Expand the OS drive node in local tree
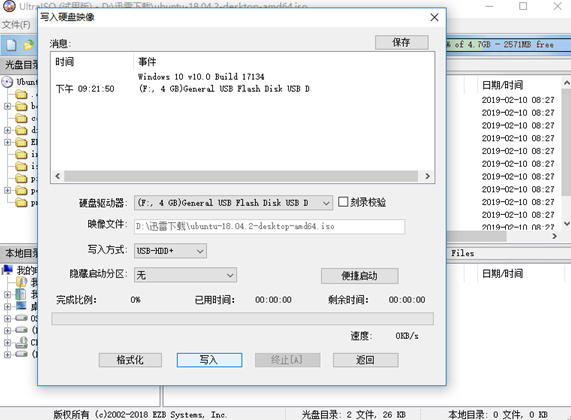 7,318
